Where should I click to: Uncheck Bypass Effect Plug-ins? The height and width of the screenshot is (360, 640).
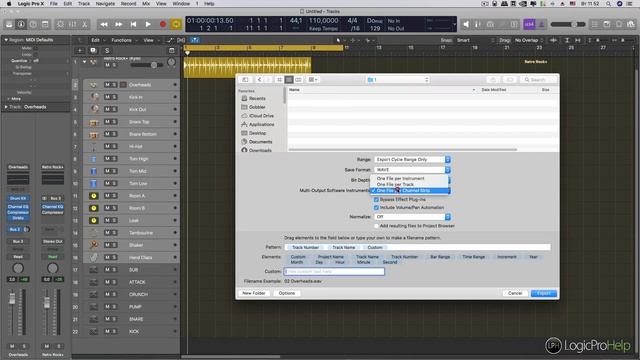coord(376,200)
